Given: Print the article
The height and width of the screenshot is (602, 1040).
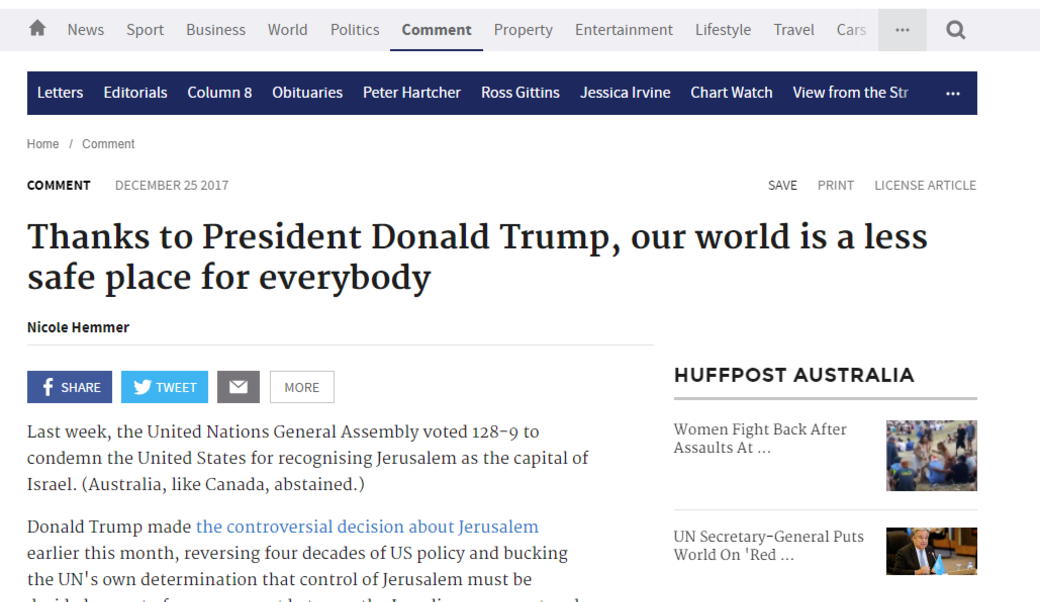Looking at the screenshot, I should point(836,185).
